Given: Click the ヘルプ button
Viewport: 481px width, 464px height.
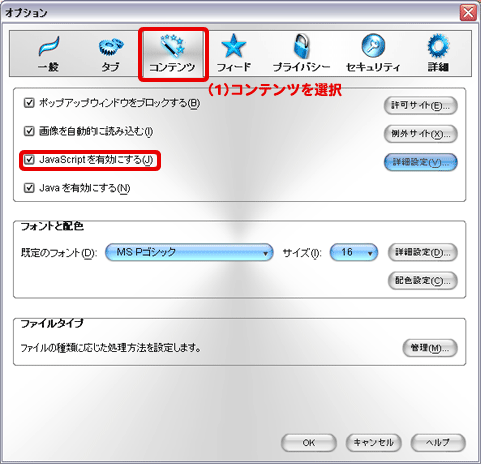Looking at the screenshot, I should 438,443.
